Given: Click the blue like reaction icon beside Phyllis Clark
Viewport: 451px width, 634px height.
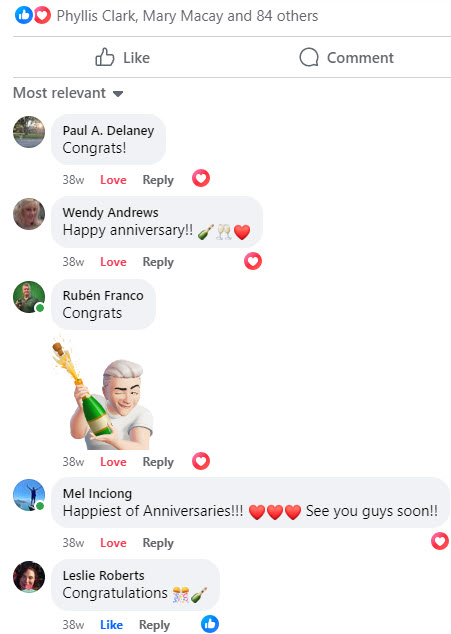Looking at the screenshot, I should coord(23,15).
